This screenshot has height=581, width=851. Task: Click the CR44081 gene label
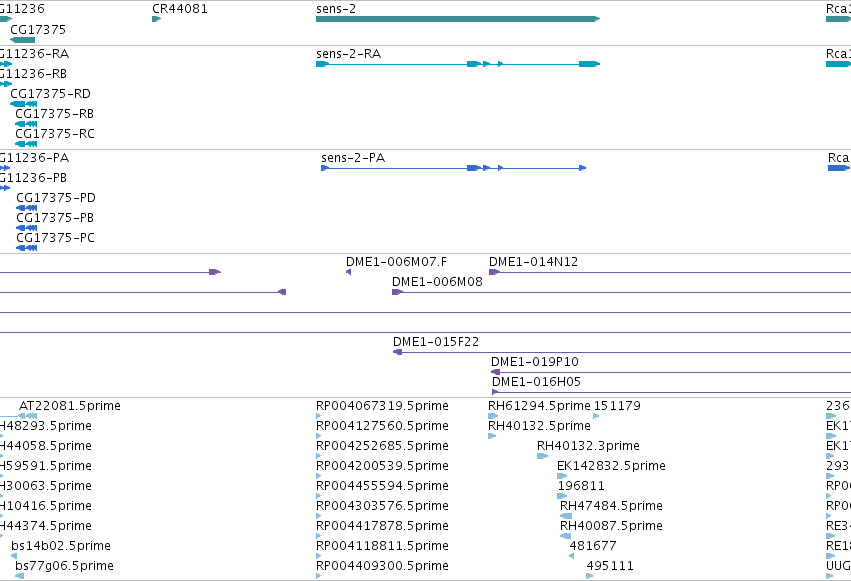click(180, 9)
